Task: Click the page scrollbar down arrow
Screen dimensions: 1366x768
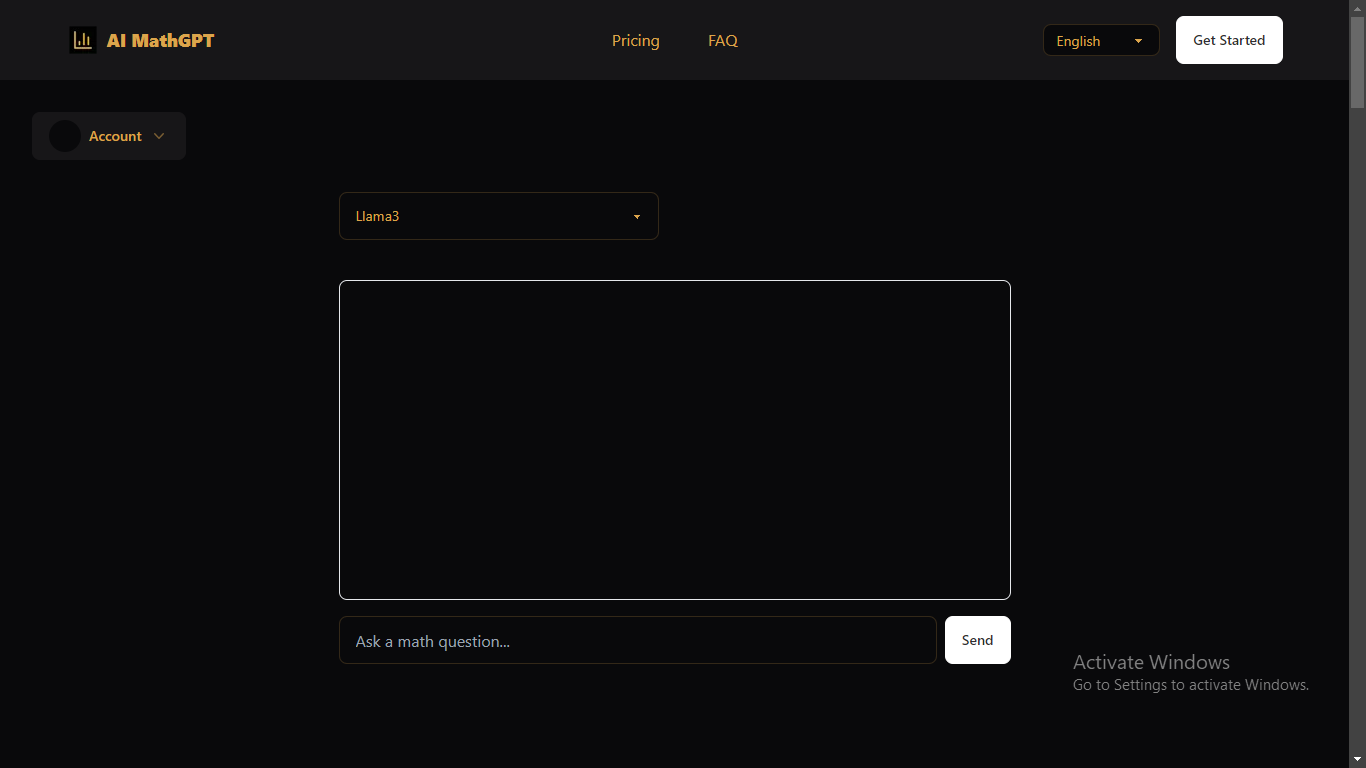Action: coord(1357,759)
